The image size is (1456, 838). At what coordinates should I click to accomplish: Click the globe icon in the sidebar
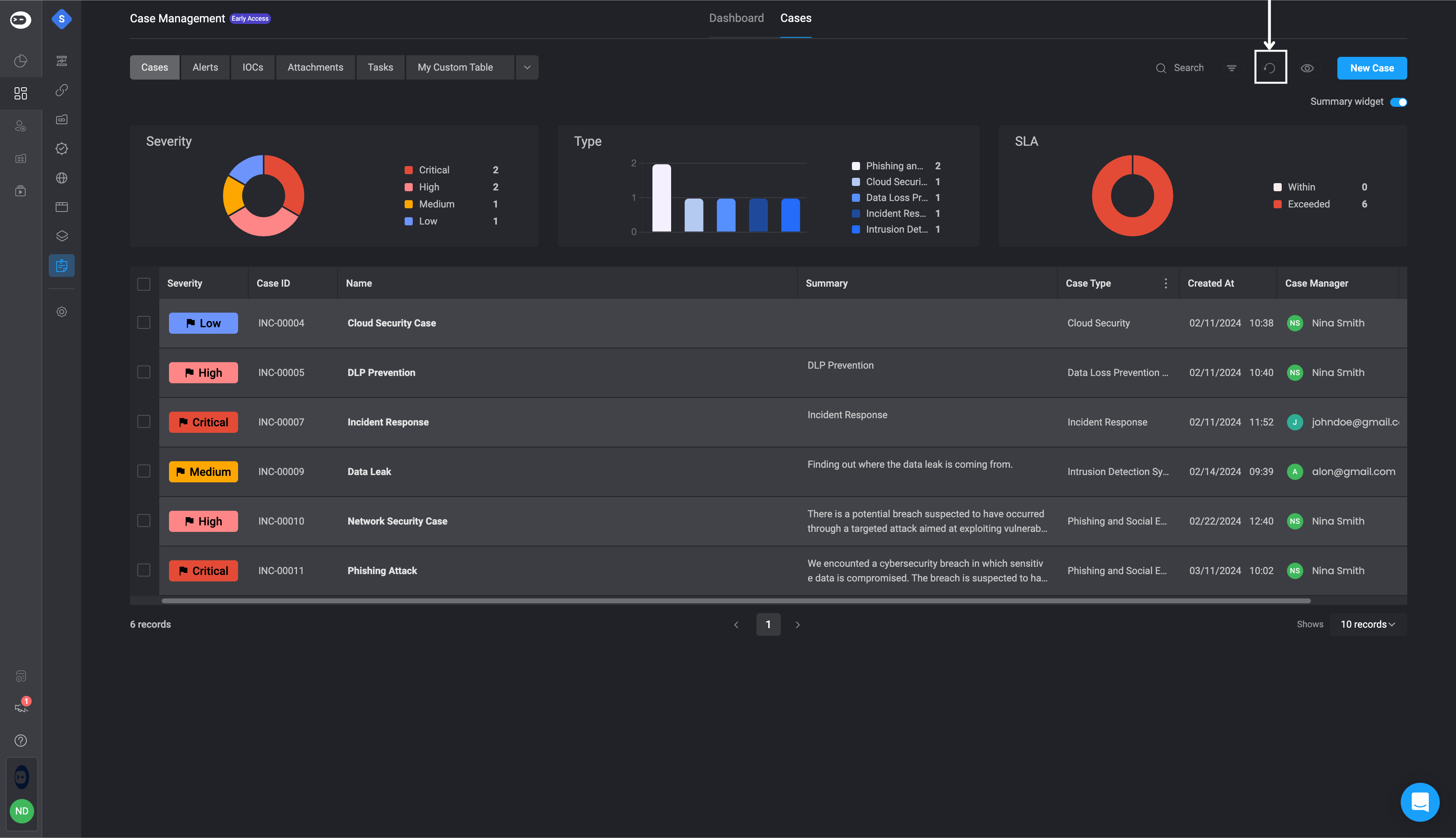(x=62, y=178)
